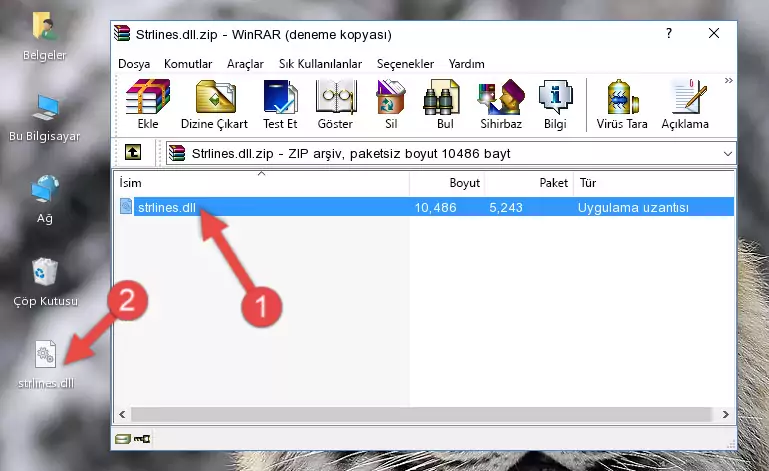Click the WinRAR title bar icon
Screen dimensions: 769x471
coord(122,34)
